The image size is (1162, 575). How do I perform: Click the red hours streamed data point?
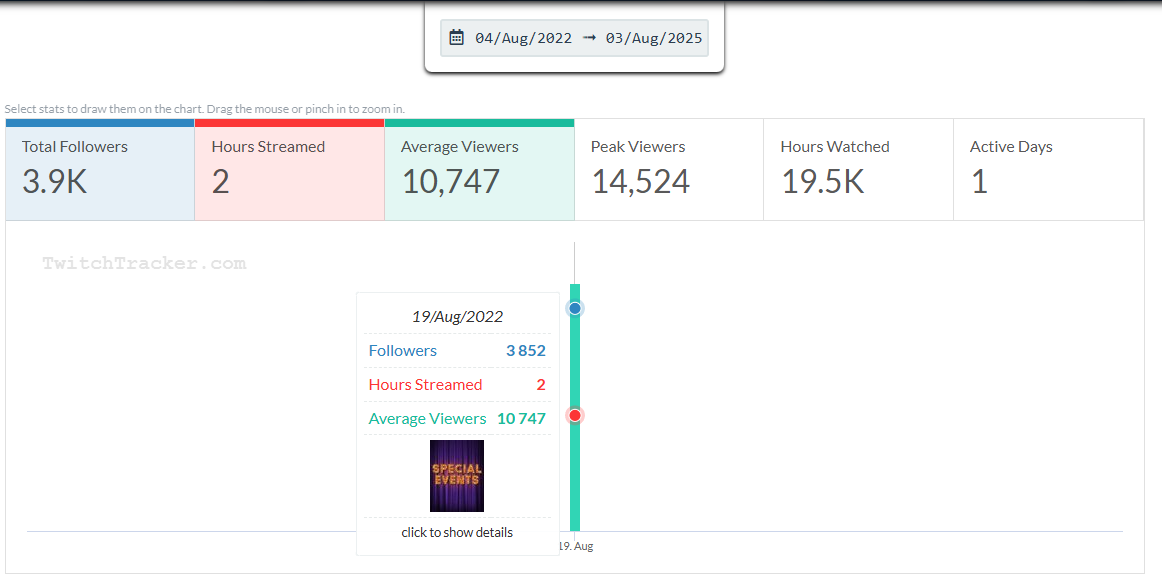tap(574, 415)
